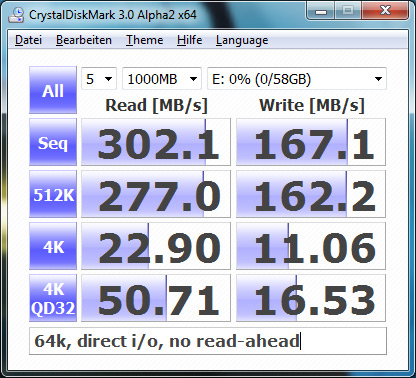The width and height of the screenshot is (416, 378).
Task: Open the test count dropdown showing 5
Action: pos(99,79)
